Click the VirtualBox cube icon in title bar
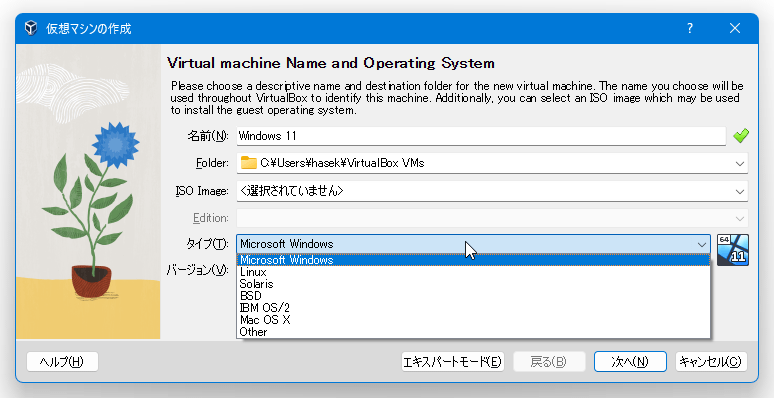 point(31,28)
